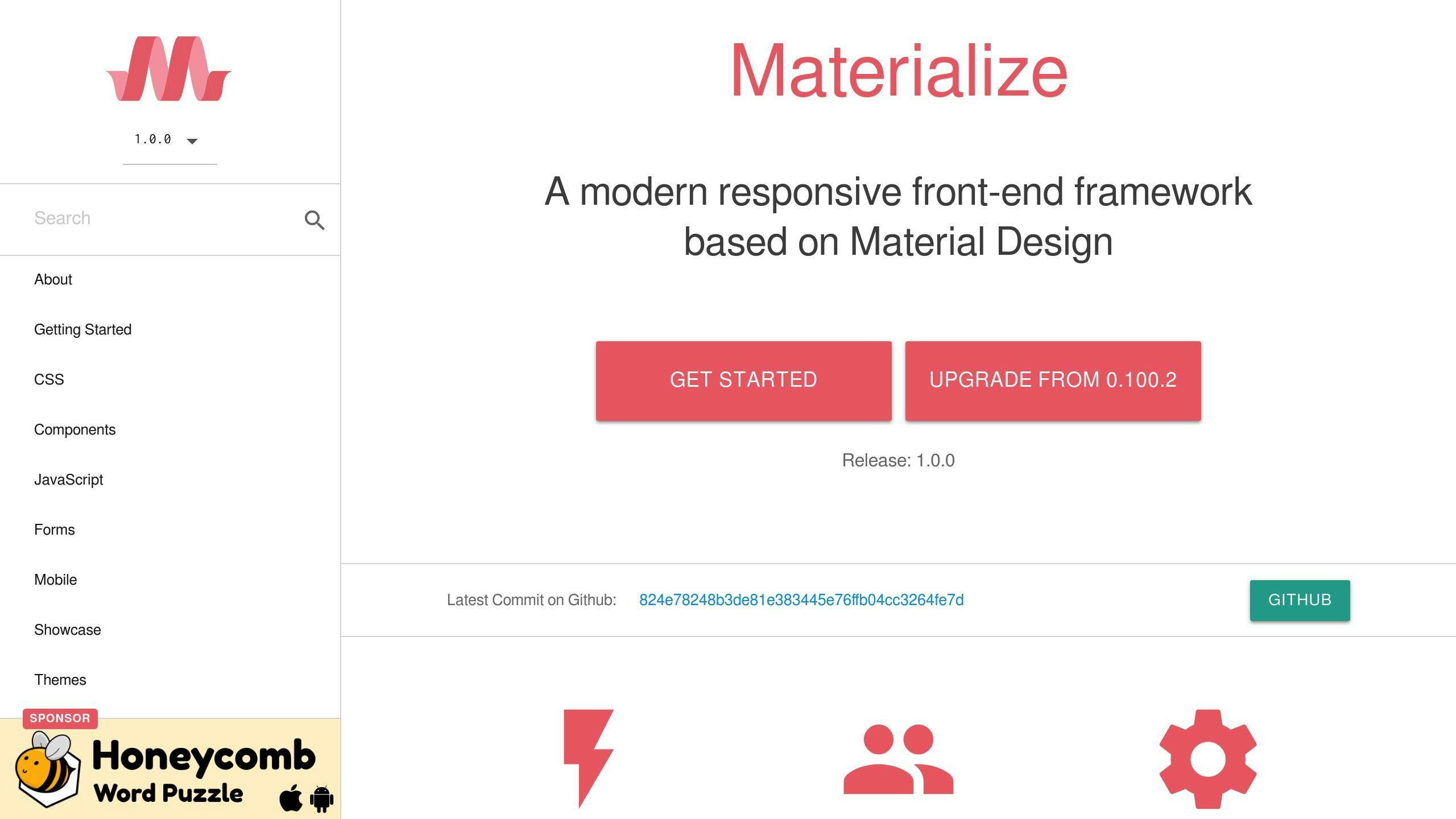Viewport: 1456px width, 819px height.
Task: Click the magnifying glass search icon
Action: point(315,220)
